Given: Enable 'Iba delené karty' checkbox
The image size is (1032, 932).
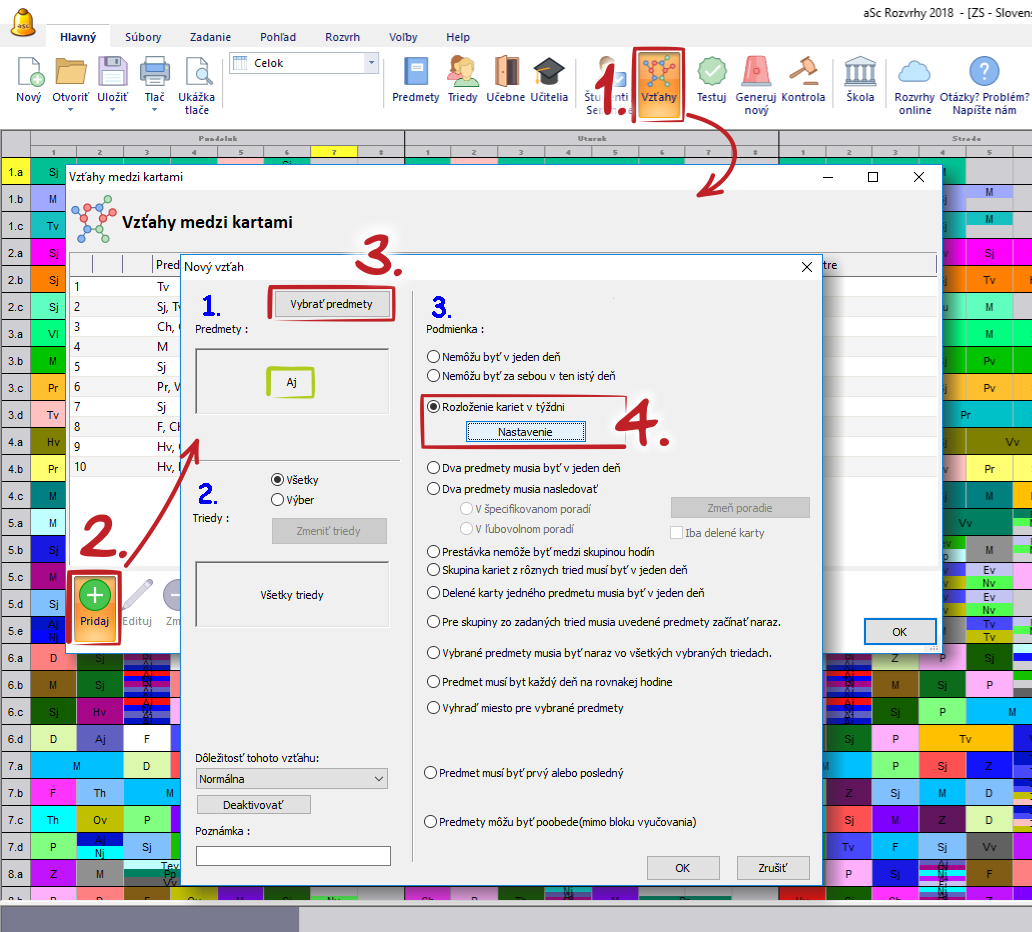Looking at the screenshot, I should coord(677,533).
